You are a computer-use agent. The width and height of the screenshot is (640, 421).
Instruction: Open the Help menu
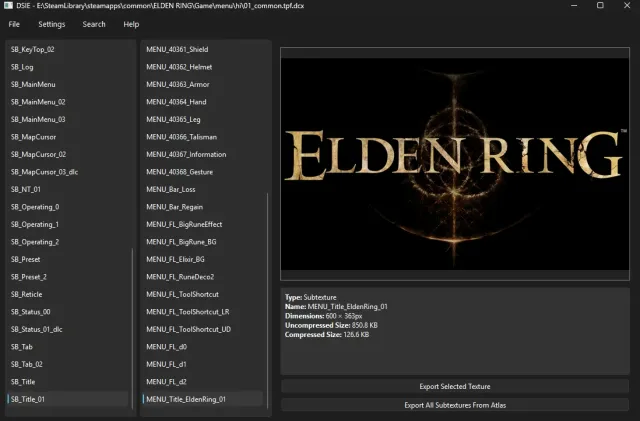pos(131,24)
